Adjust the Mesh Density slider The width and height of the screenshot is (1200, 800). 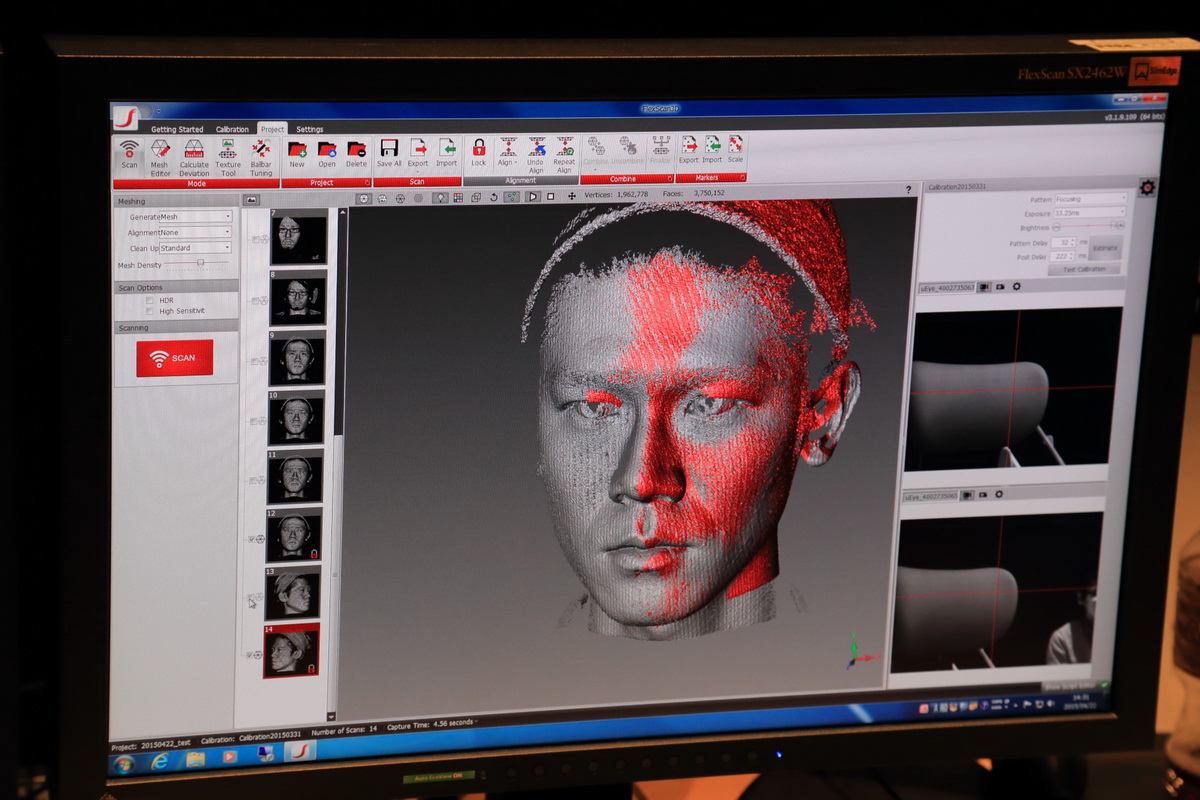[200, 263]
